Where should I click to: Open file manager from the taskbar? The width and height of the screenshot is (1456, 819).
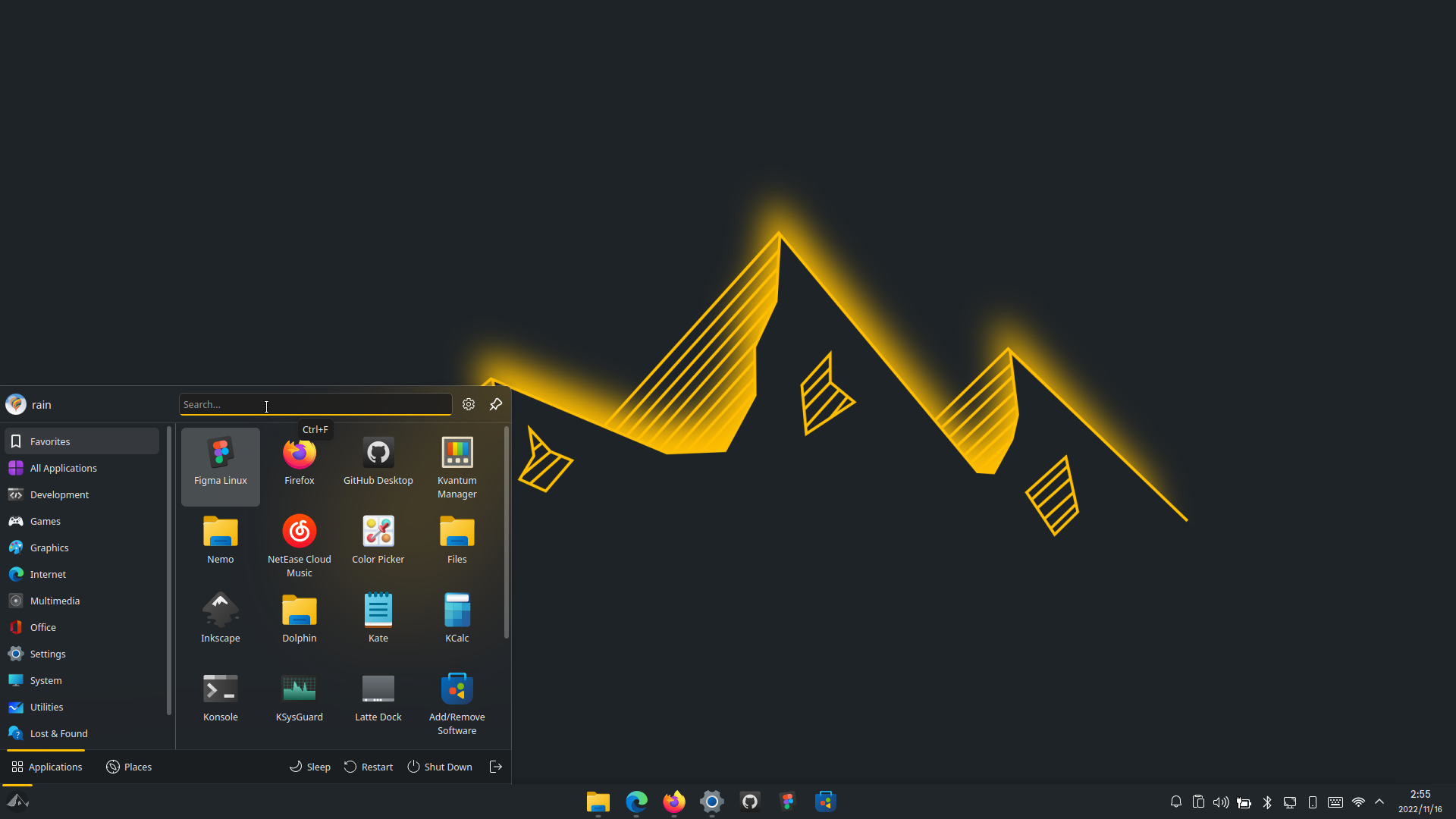click(598, 802)
